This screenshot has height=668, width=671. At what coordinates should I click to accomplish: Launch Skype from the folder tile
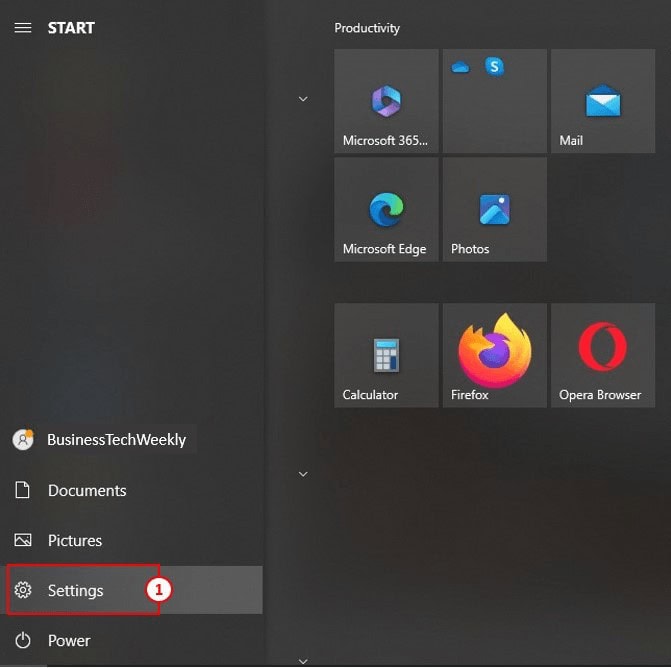[x=494, y=67]
